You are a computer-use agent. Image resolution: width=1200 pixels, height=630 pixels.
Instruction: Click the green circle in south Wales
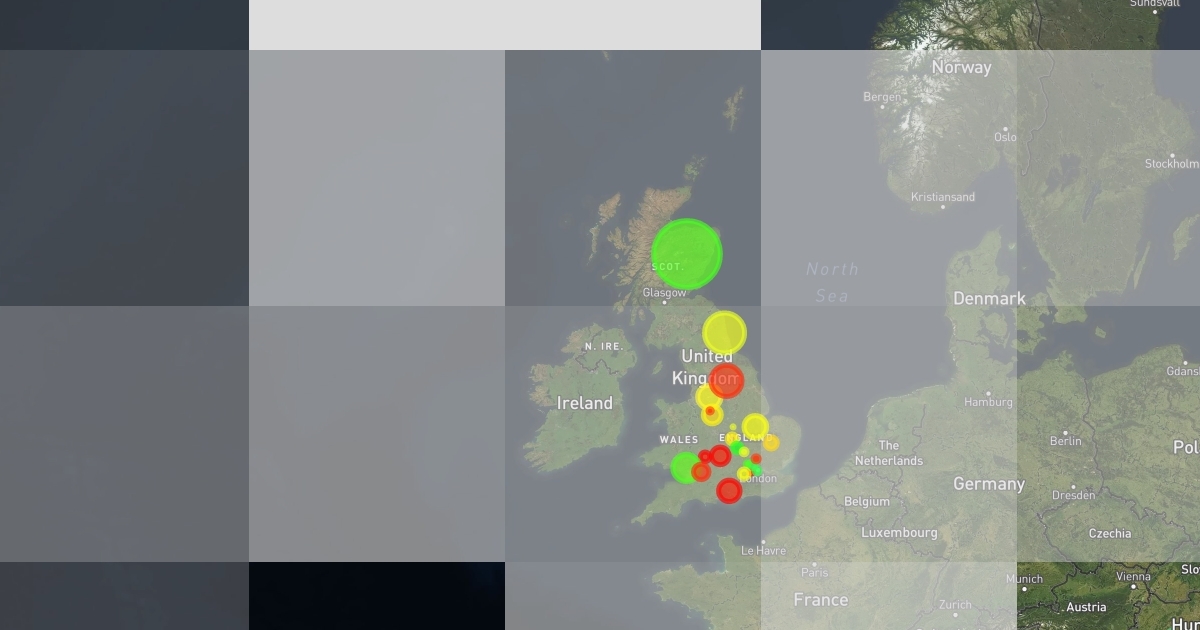tap(685, 467)
